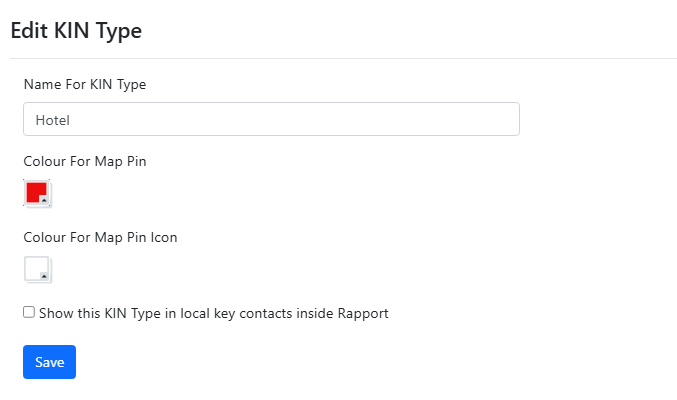This screenshot has height=400, width=677.
Task: Click the 'Colour For Map Pin Icon' label
Action: (x=101, y=237)
